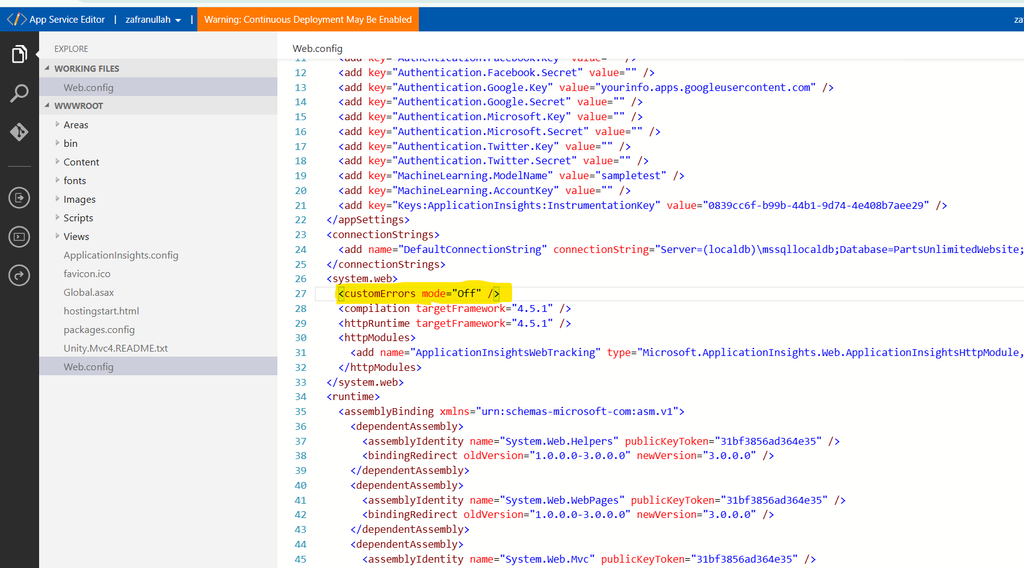
Task: Open the zafranullah site dropdown
Action: click(153, 20)
